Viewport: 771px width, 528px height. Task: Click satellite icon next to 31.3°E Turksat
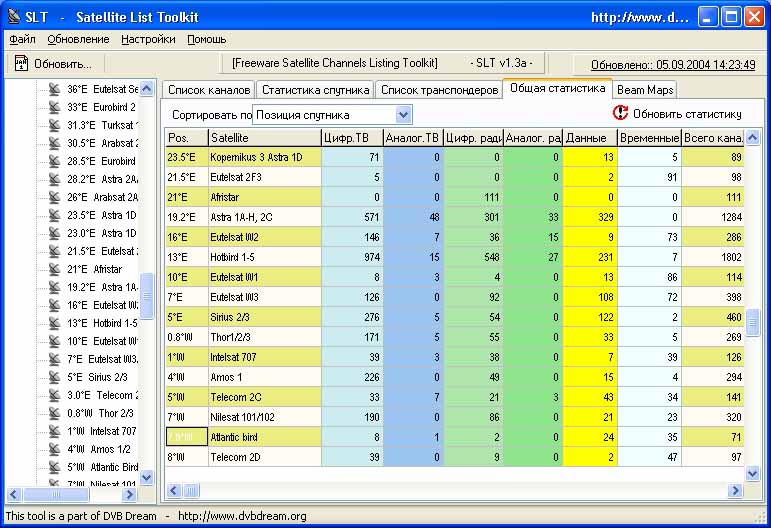click(54, 125)
